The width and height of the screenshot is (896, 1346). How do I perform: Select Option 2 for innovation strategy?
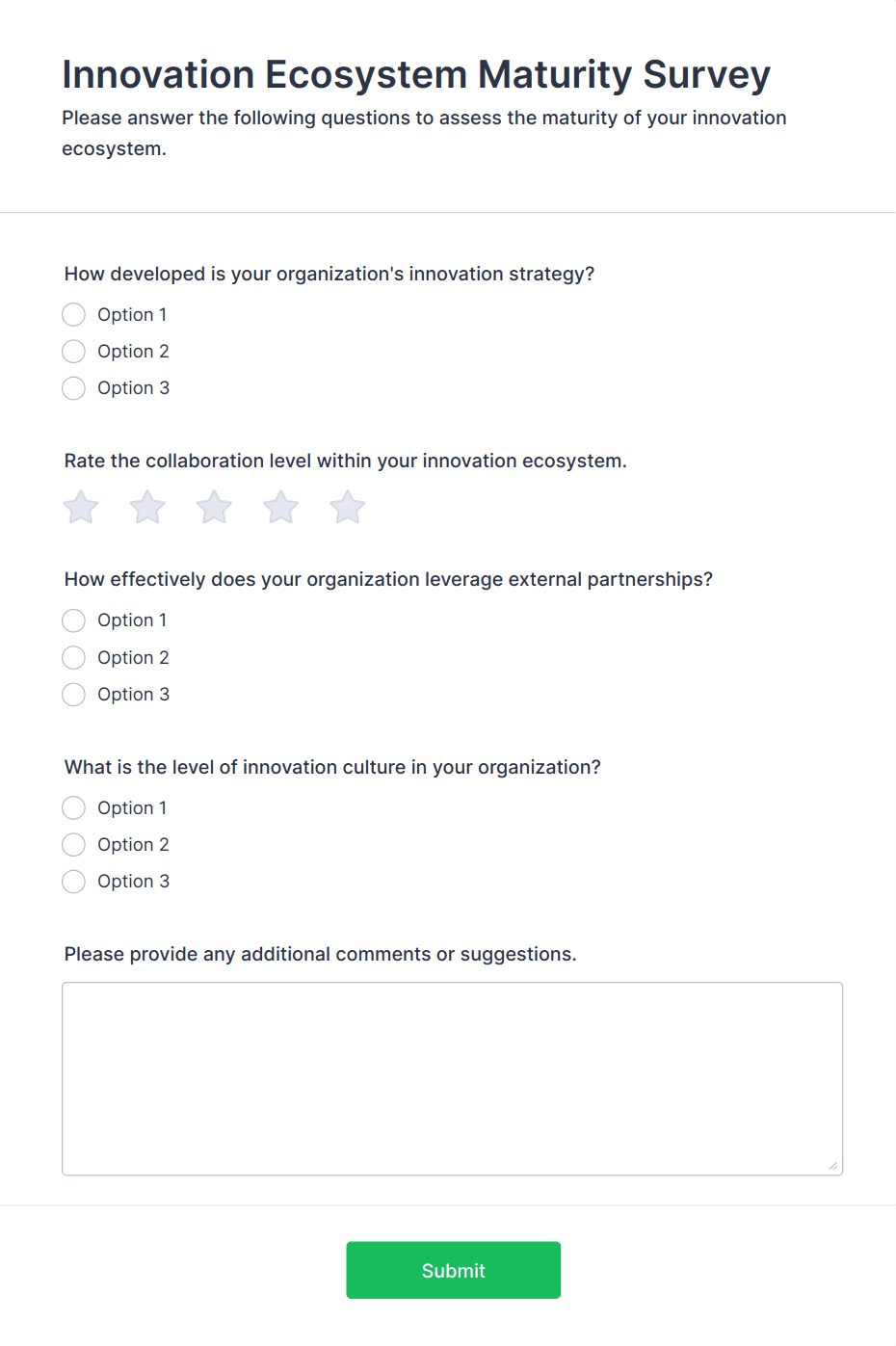[74, 352]
